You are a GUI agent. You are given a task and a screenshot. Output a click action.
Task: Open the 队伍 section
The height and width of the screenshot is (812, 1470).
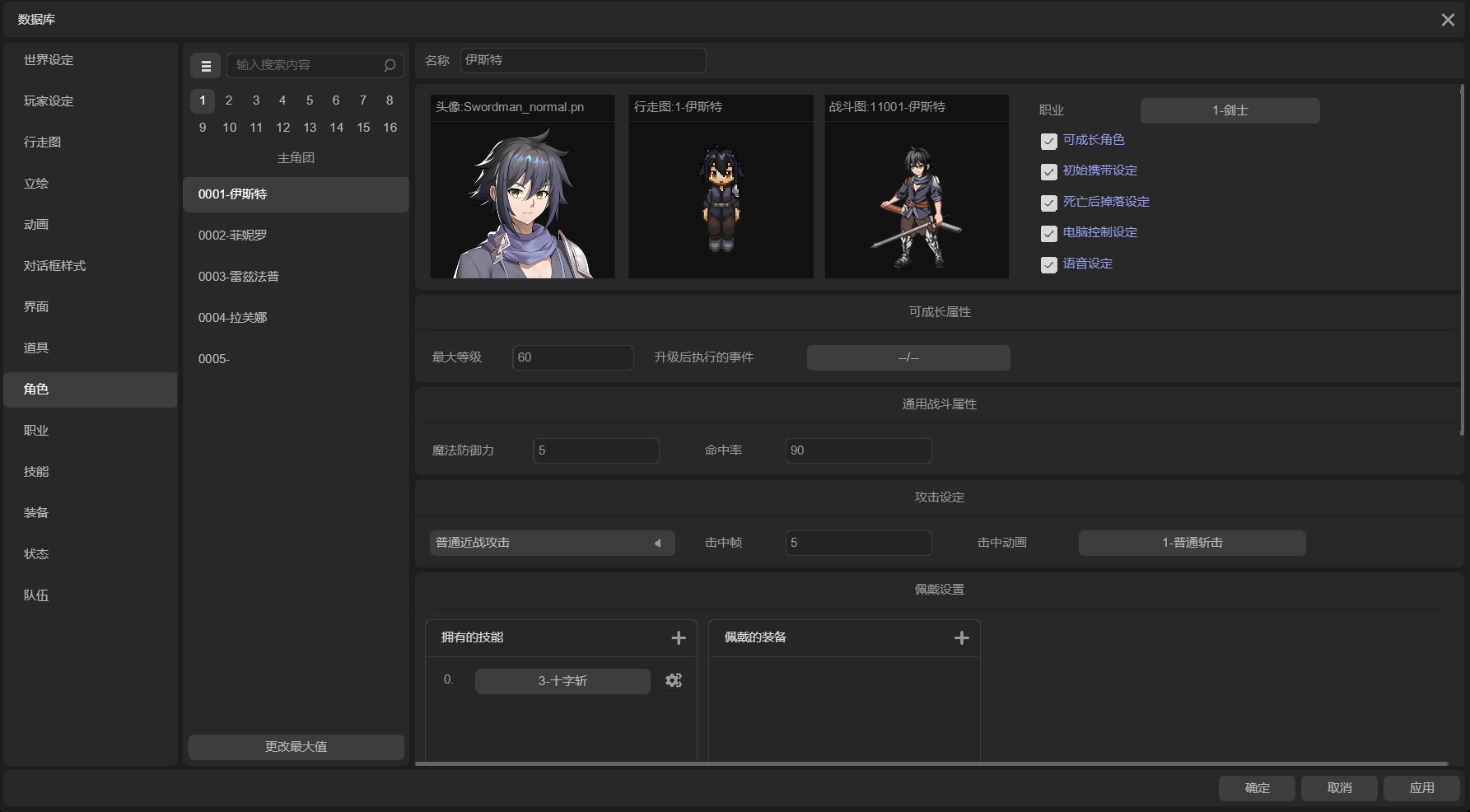(91, 595)
